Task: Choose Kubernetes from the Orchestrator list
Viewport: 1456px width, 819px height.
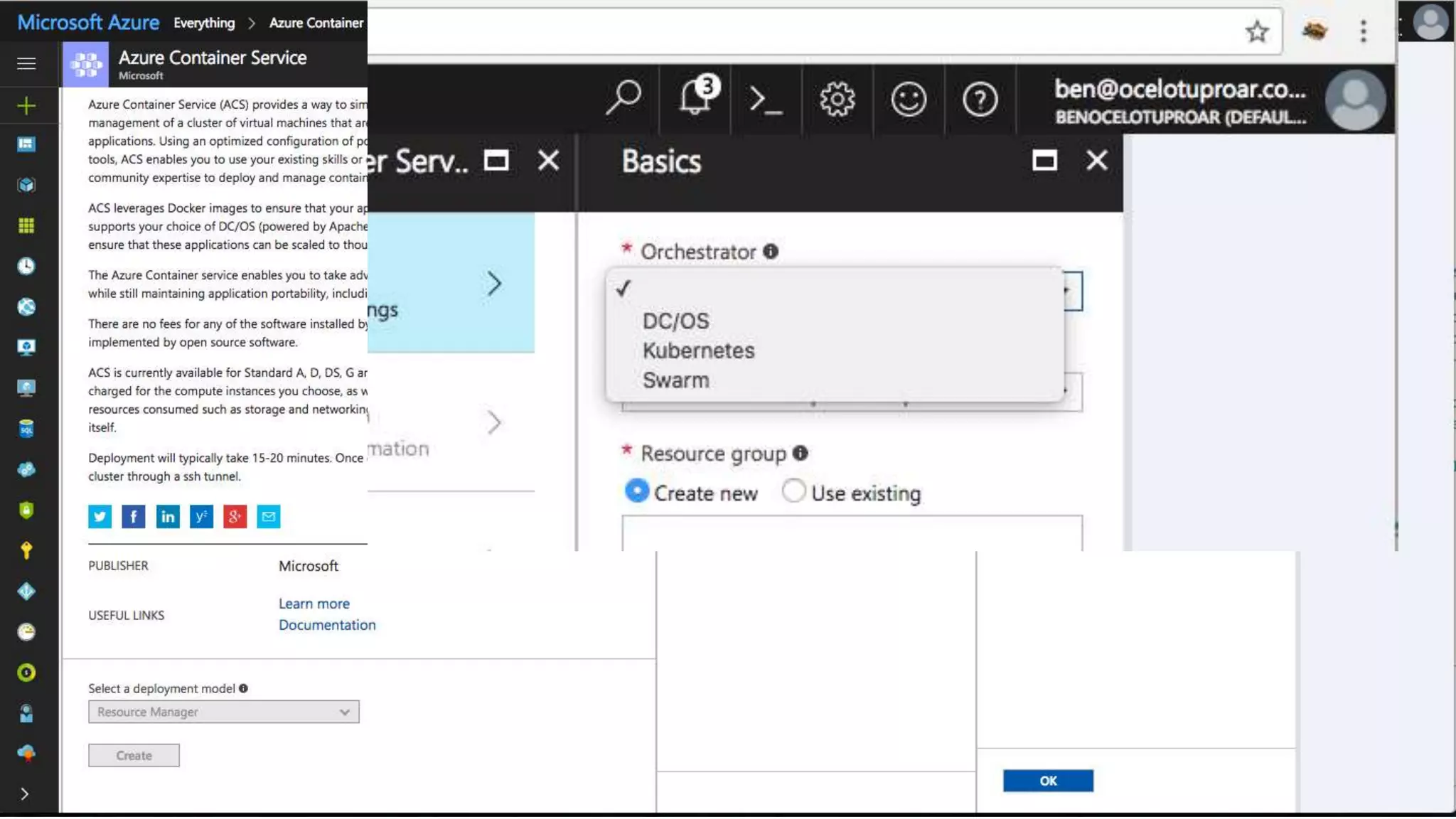Action: coord(698,350)
